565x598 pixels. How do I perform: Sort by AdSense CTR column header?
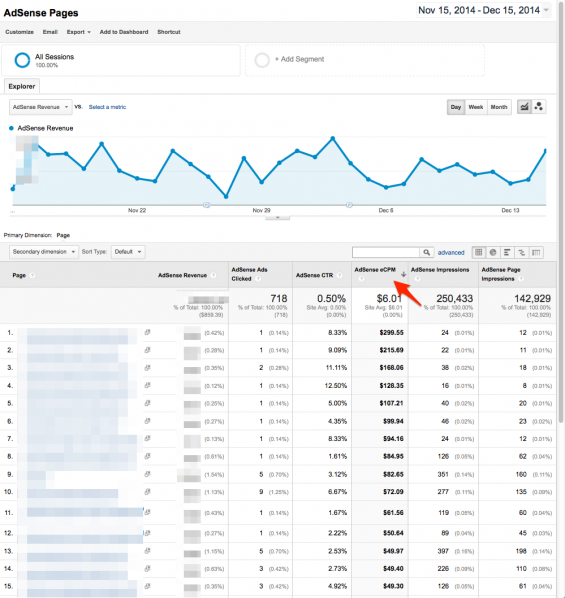tap(314, 275)
